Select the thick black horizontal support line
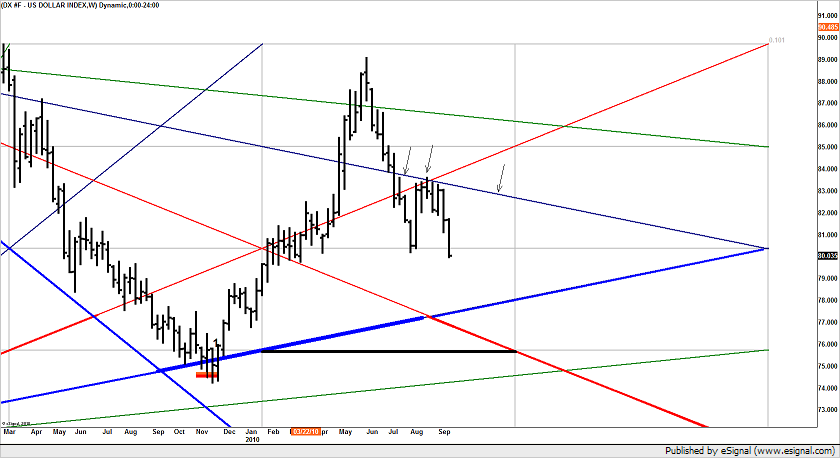The image size is (840, 458). coord(400,351)
